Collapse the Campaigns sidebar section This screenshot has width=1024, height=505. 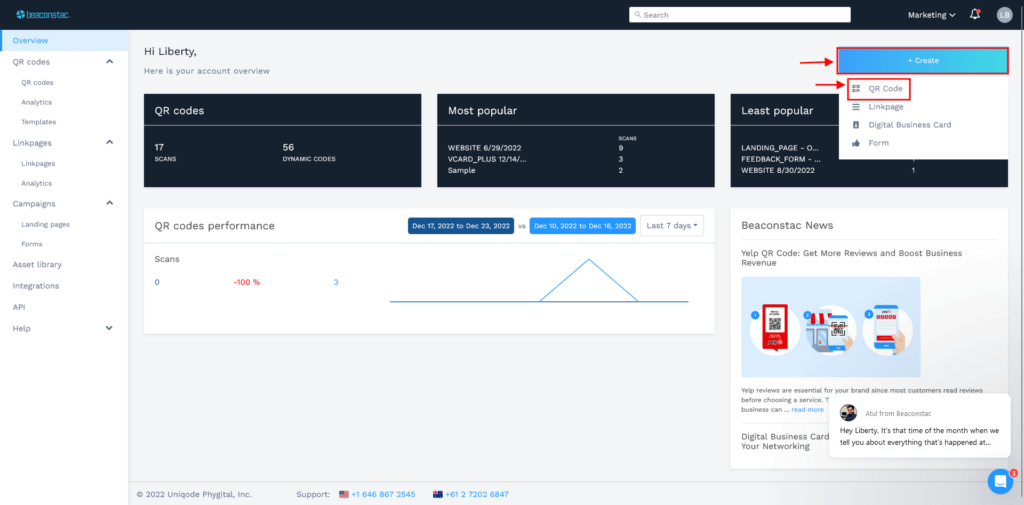[x=110, y=203]
